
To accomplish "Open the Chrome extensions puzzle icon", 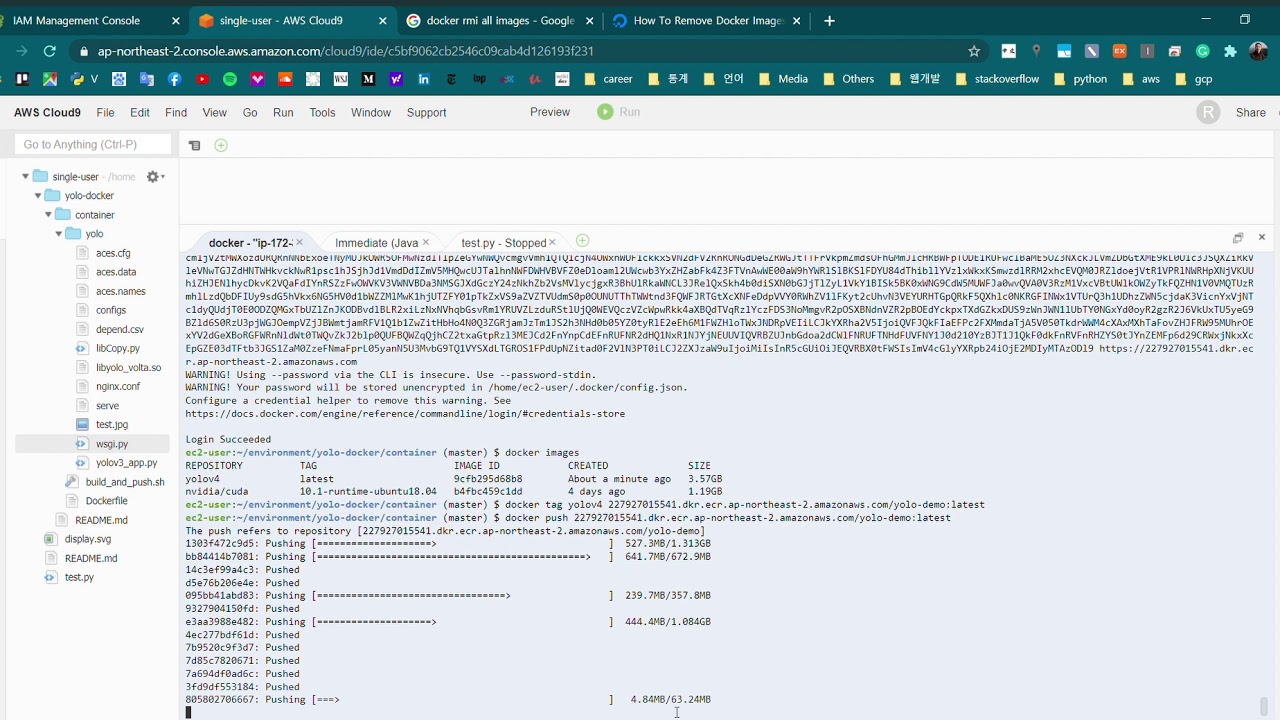I will click(x=1231, y=51).
